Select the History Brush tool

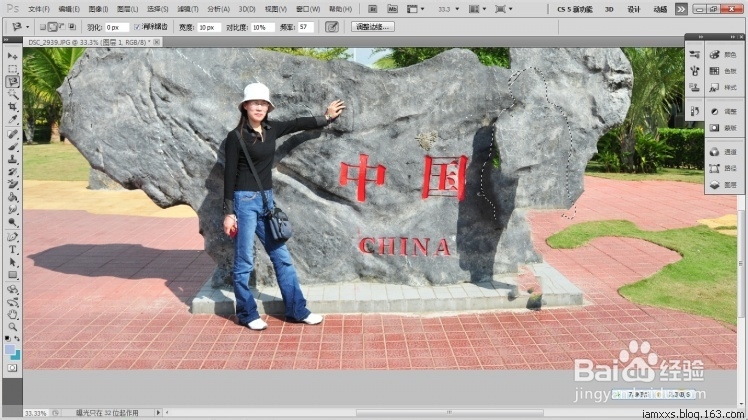[12, 172]
